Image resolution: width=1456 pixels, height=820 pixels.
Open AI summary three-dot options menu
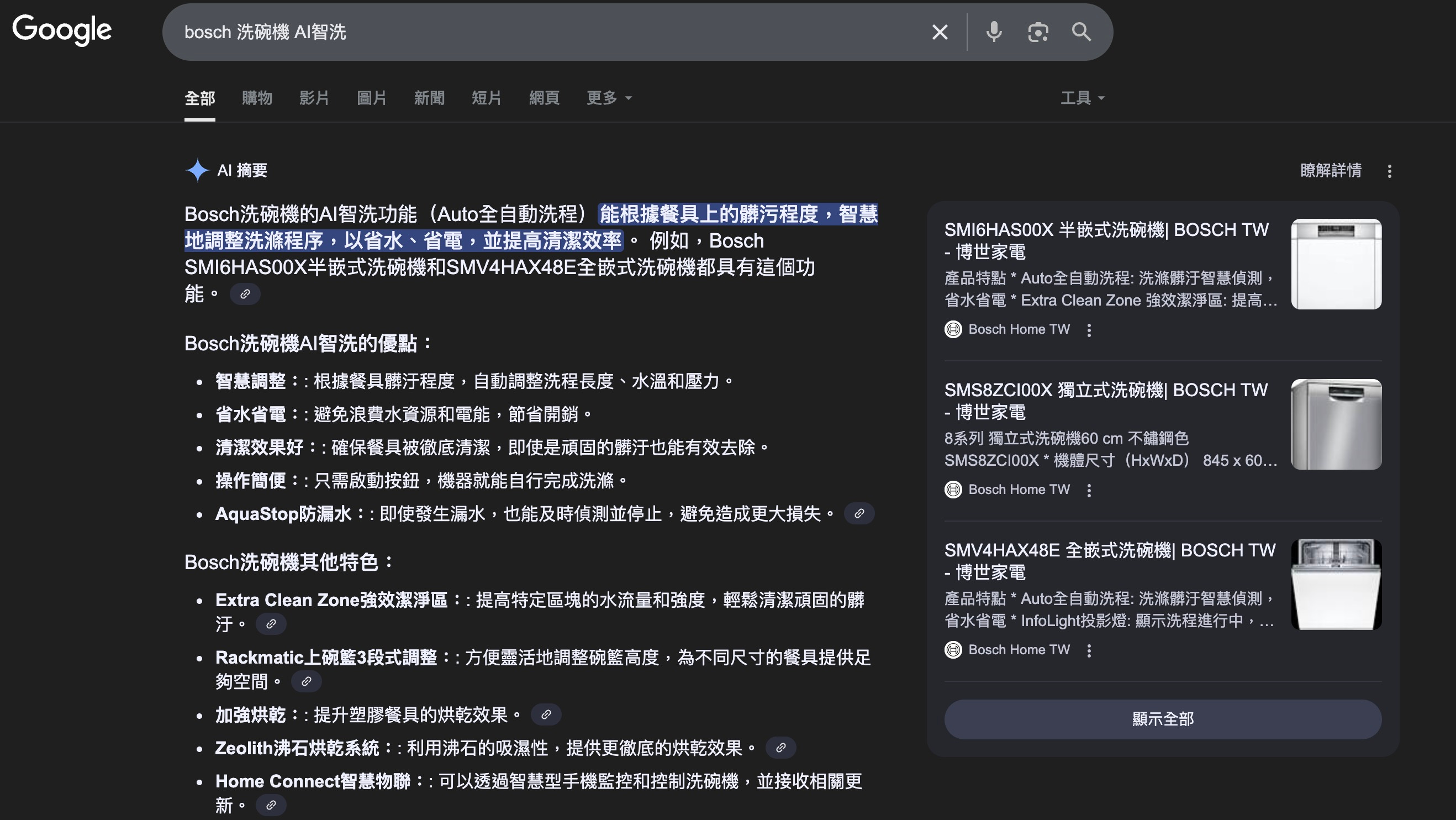point(1389,171)
